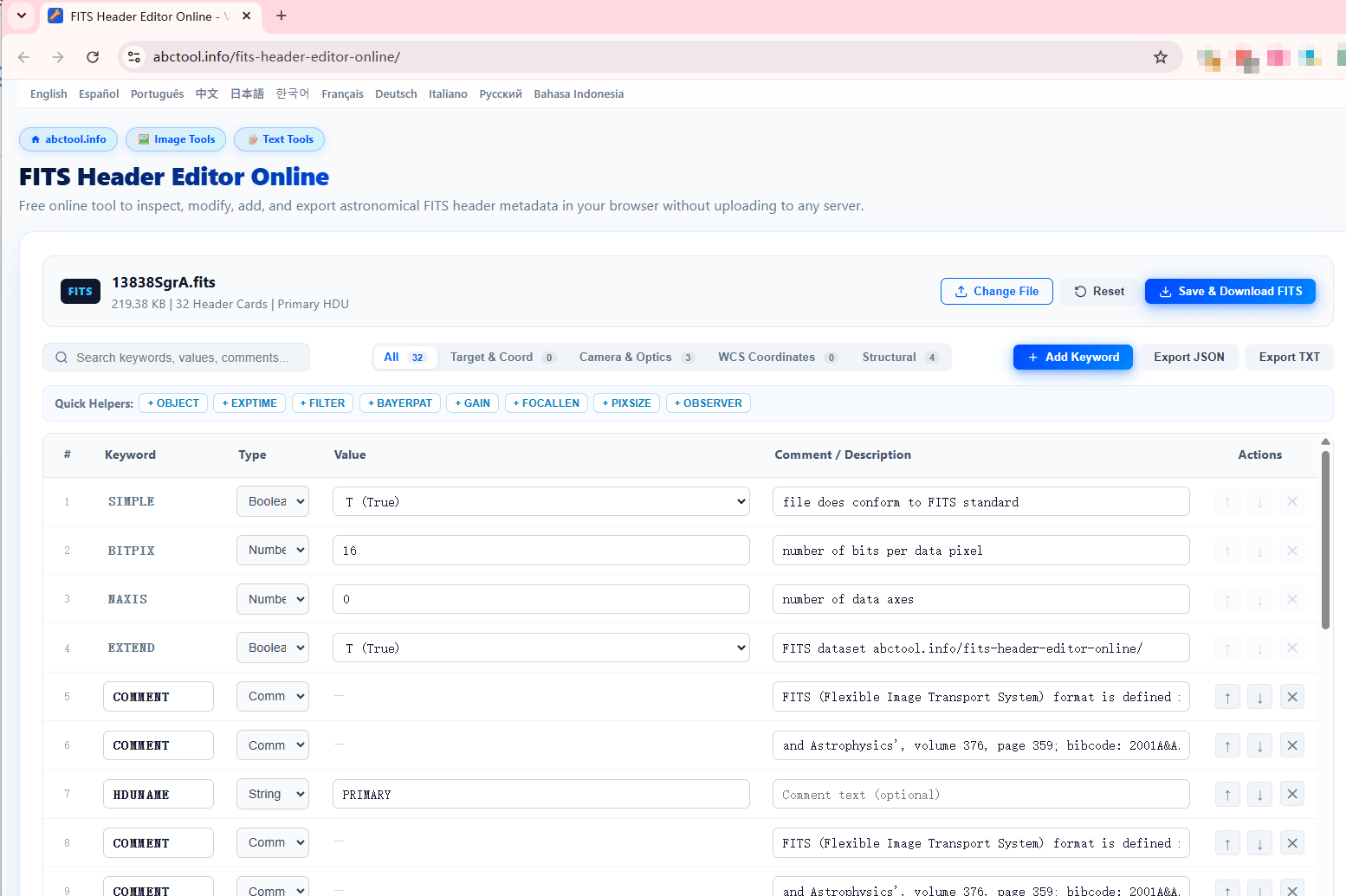This screenshot has width=1346, height=896.
Task: Move row 5 COMMENT up
Action: pos(1227,697)
